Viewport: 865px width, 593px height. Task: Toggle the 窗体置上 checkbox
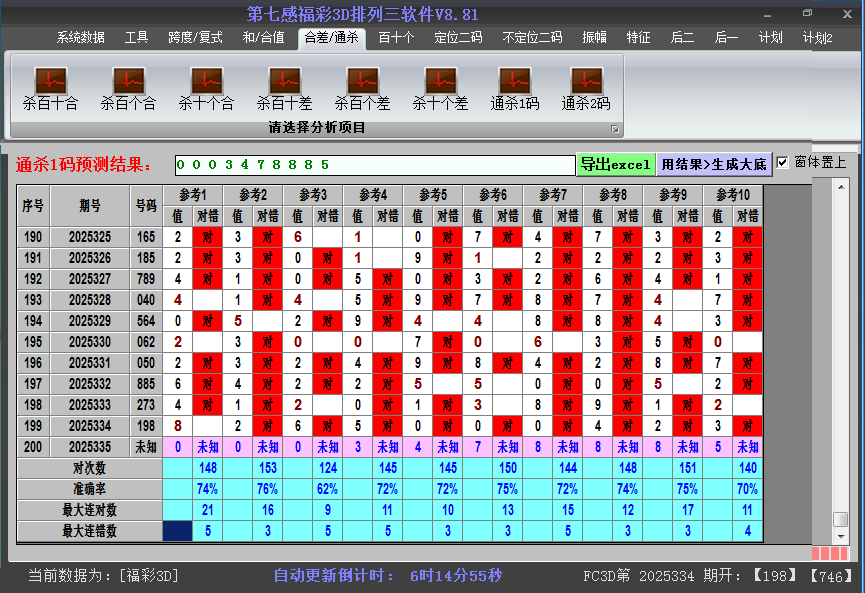point(783,163)
